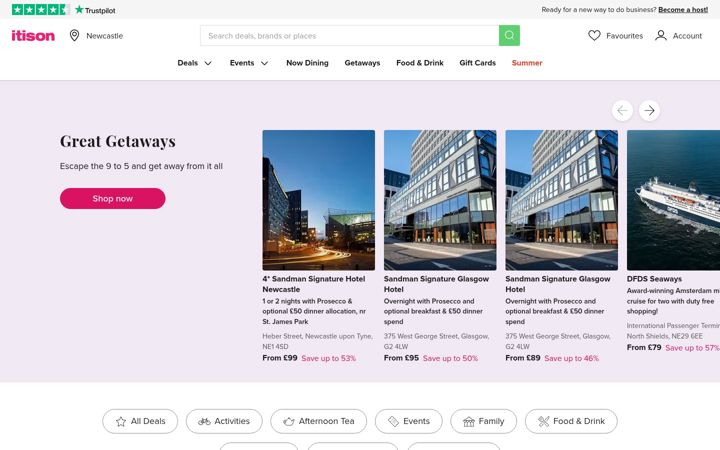Filter by Afternoon Tea chip label

point(326,421)
